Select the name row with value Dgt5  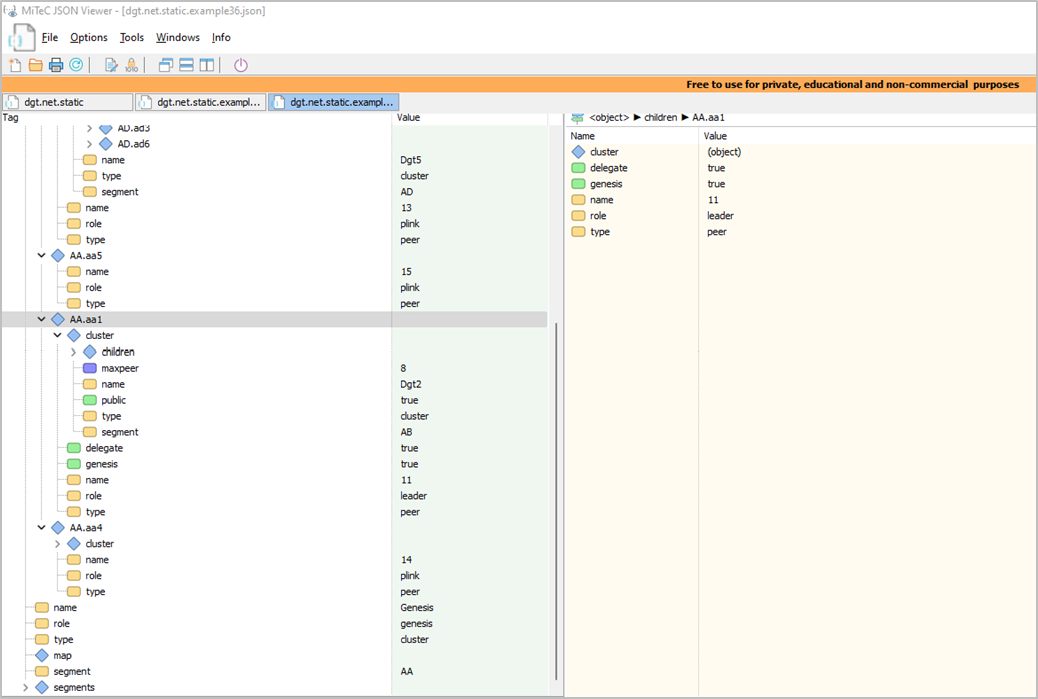274,160
